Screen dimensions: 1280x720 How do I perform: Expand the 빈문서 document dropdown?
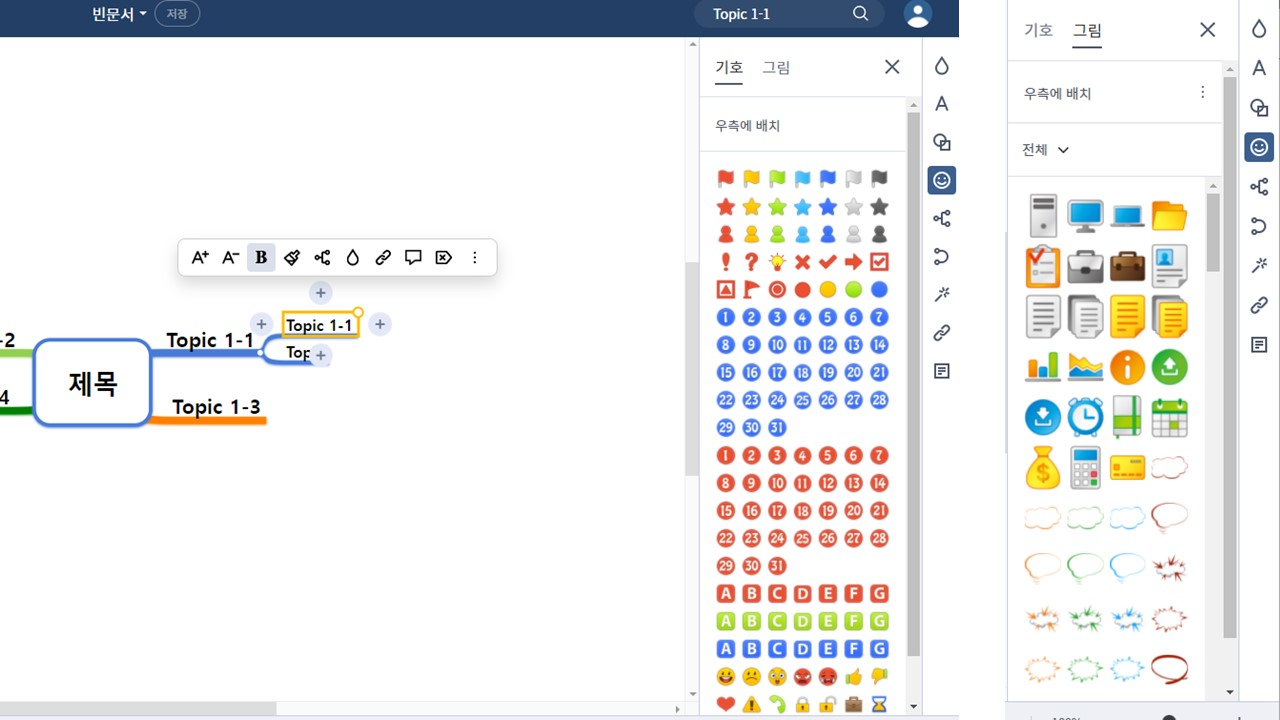pos(119,14)
